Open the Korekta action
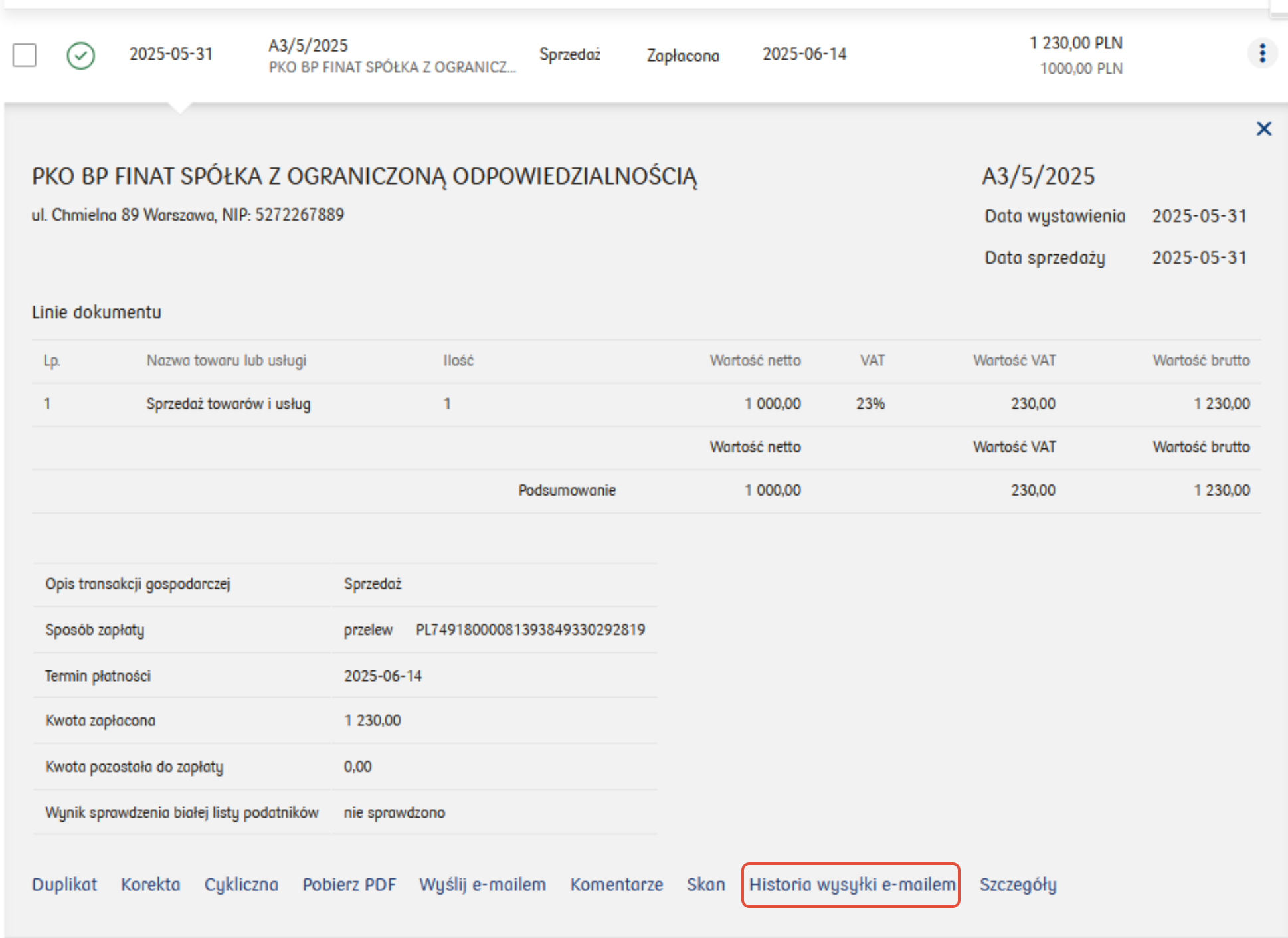The width and height of the screenshot is (1288, 938). 150,884
